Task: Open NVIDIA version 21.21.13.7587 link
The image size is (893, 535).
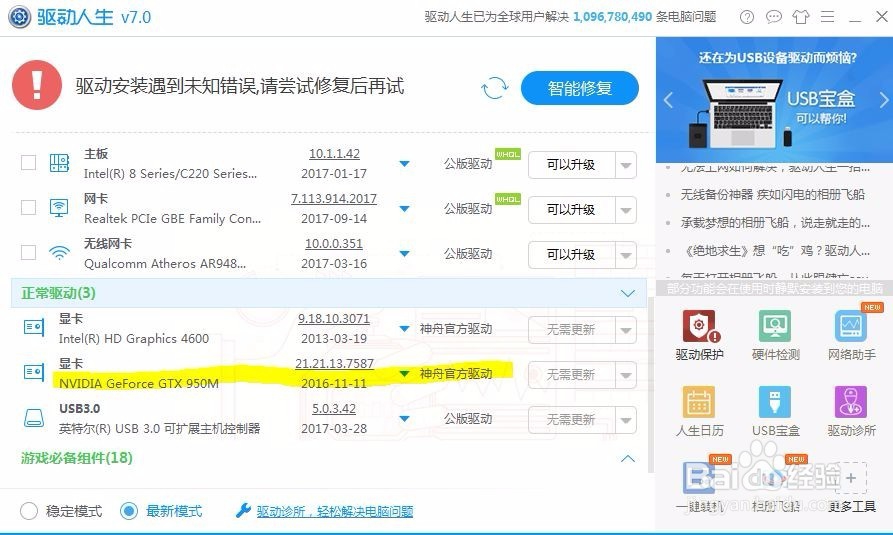Action: click(x=334, y=364)
